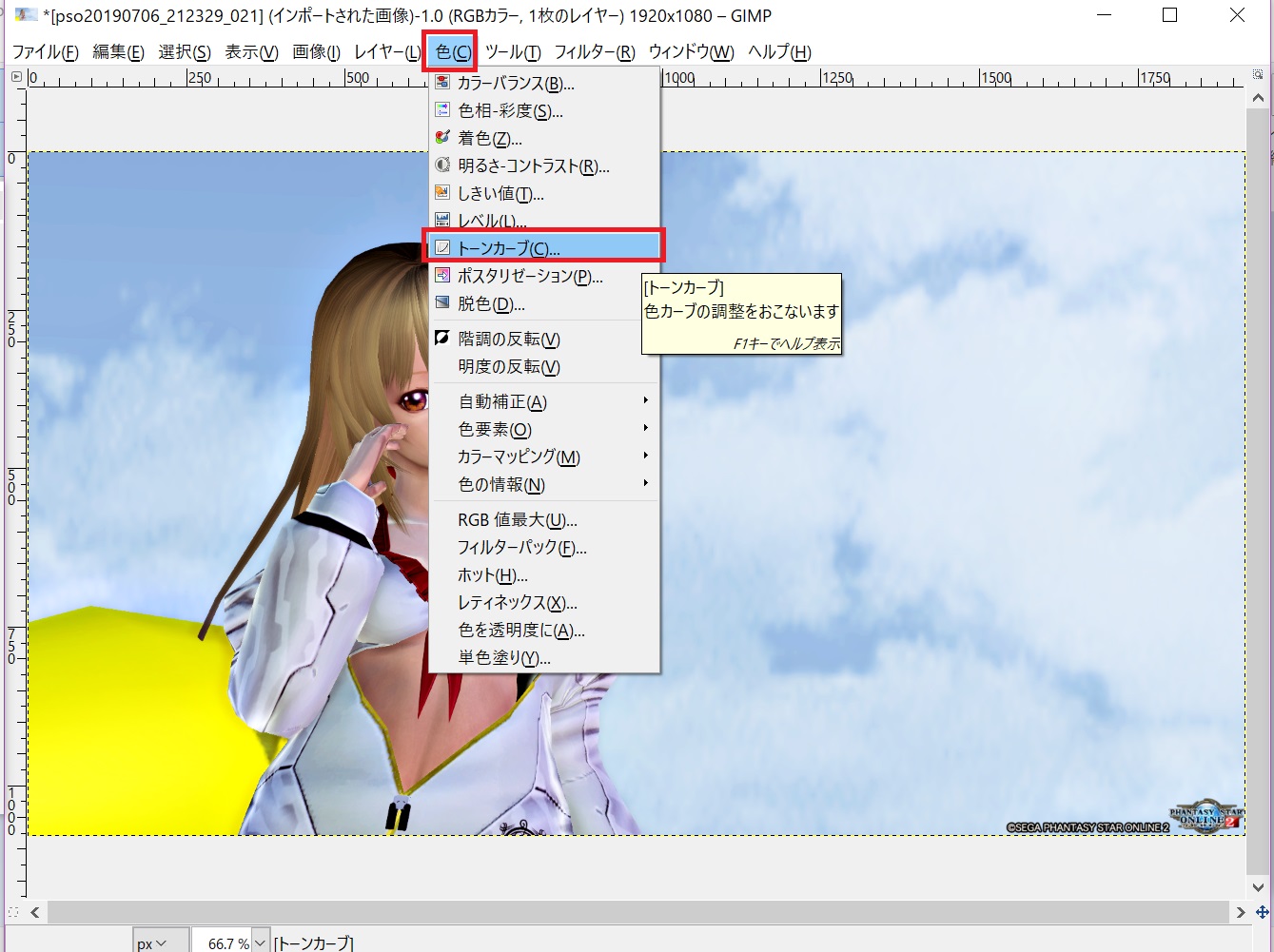Click the Hue-Saturation (色相-彩度) icon

pos(441,110)
